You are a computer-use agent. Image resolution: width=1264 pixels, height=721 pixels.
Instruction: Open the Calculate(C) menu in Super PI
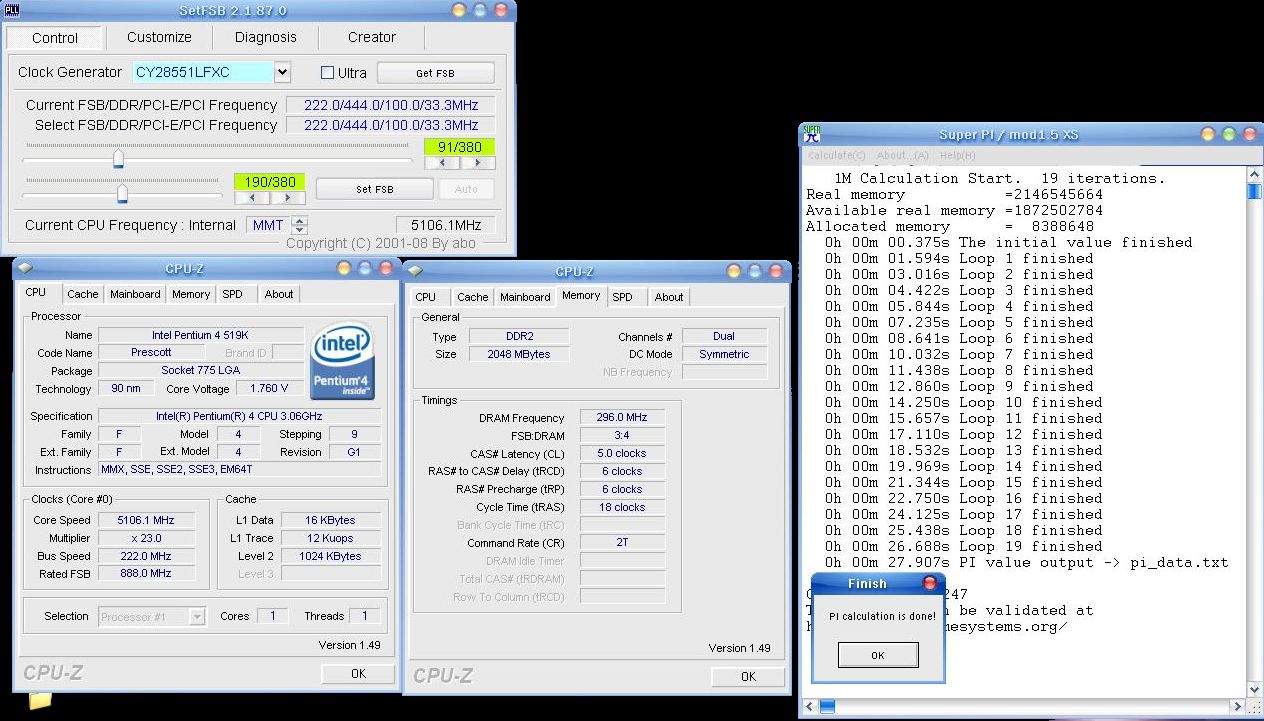pyautogui.click(x=836, y=155)
